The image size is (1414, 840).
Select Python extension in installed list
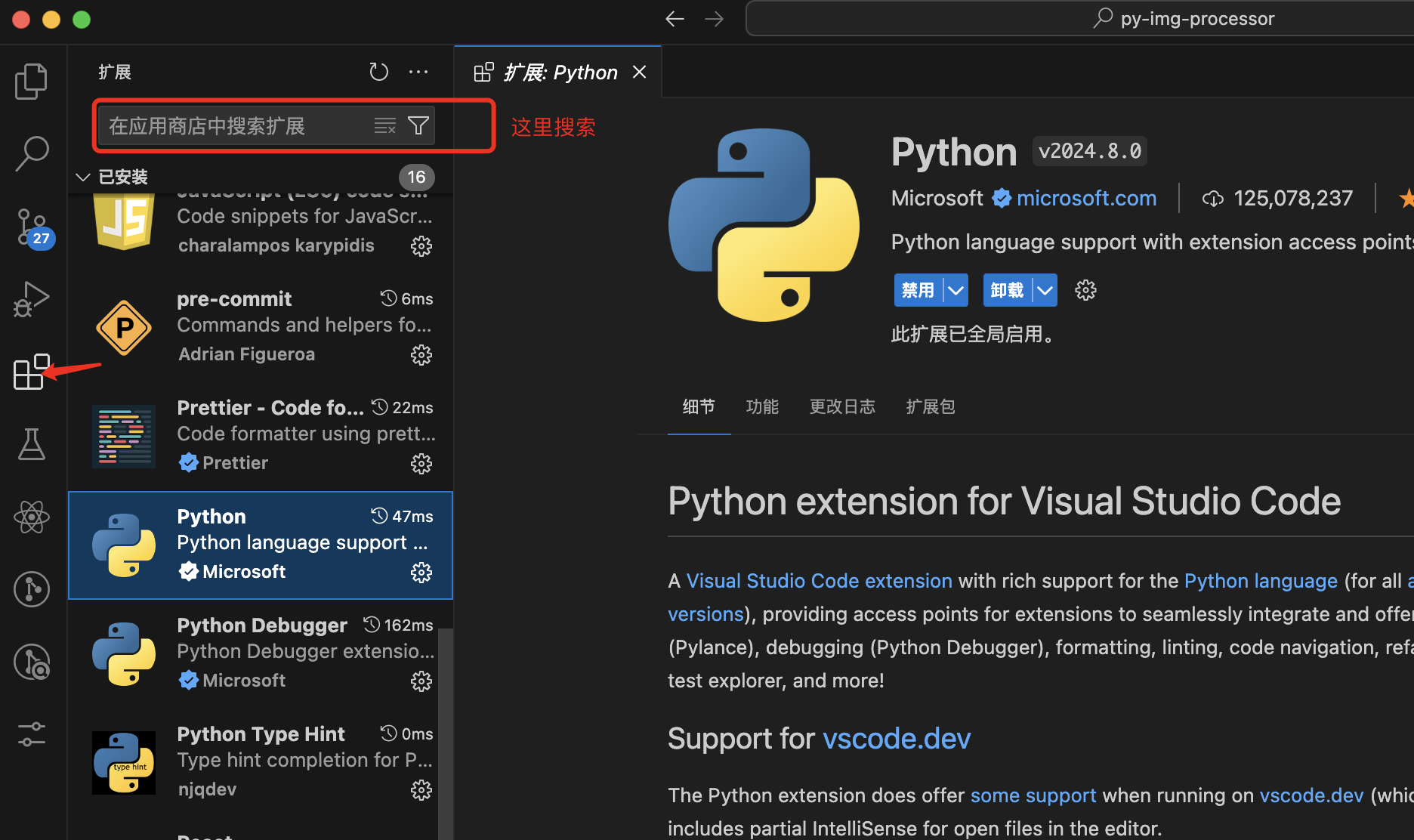(x=261, y=545)
